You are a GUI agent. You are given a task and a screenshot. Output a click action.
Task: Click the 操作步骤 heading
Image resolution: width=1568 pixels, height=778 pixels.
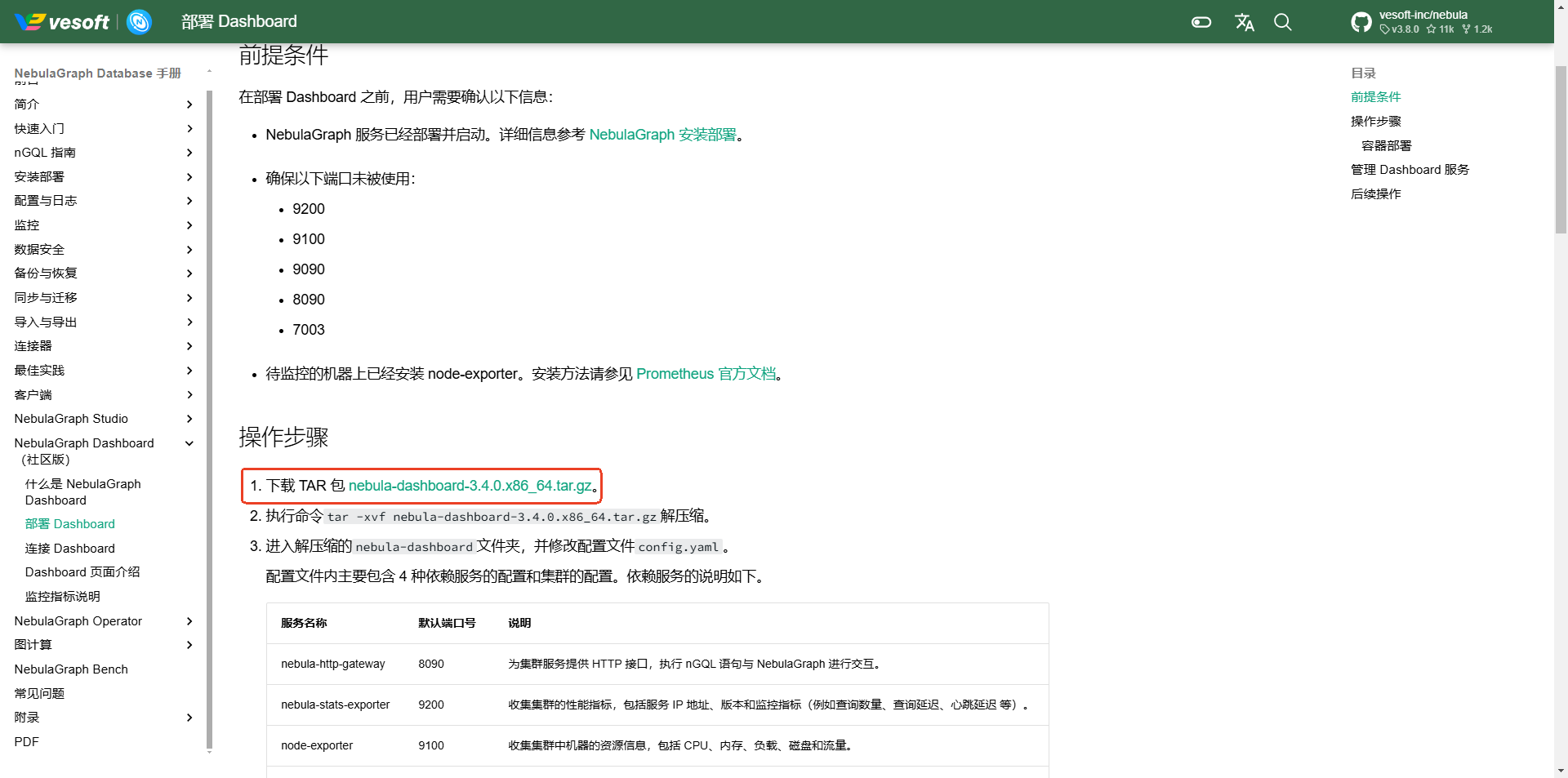point(283,438)
